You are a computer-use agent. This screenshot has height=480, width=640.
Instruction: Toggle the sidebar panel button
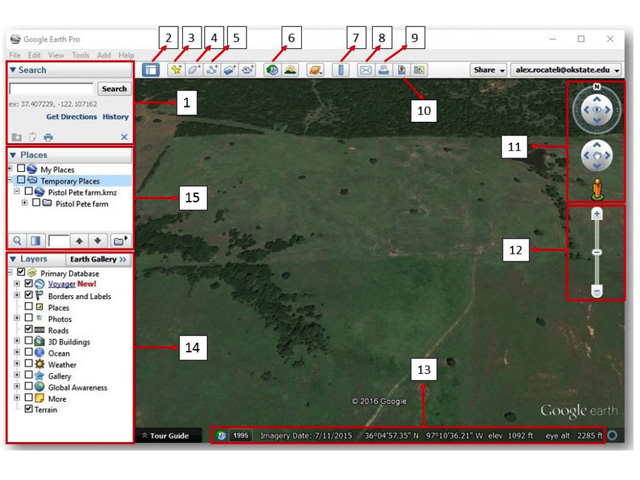pyautogui.click(x=150, y=70)
